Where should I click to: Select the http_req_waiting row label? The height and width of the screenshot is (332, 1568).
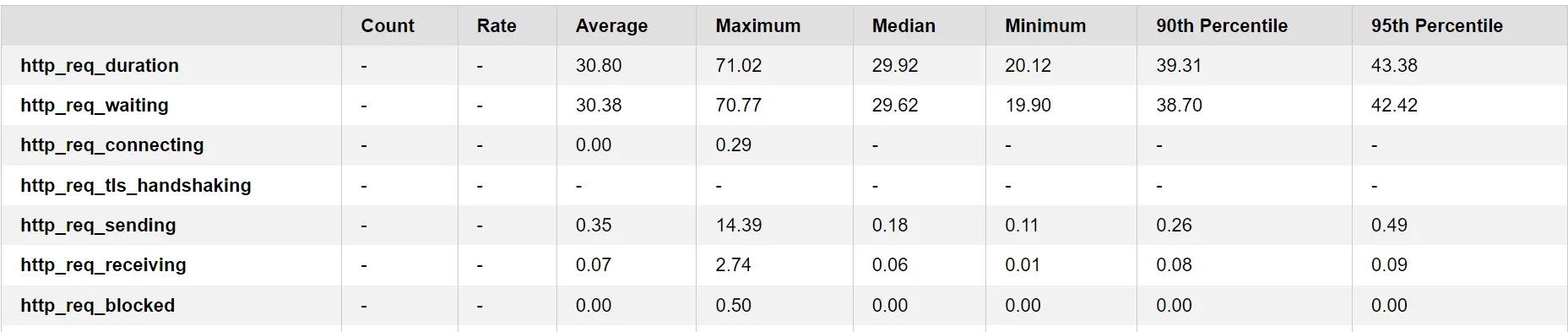pos(95,106)
